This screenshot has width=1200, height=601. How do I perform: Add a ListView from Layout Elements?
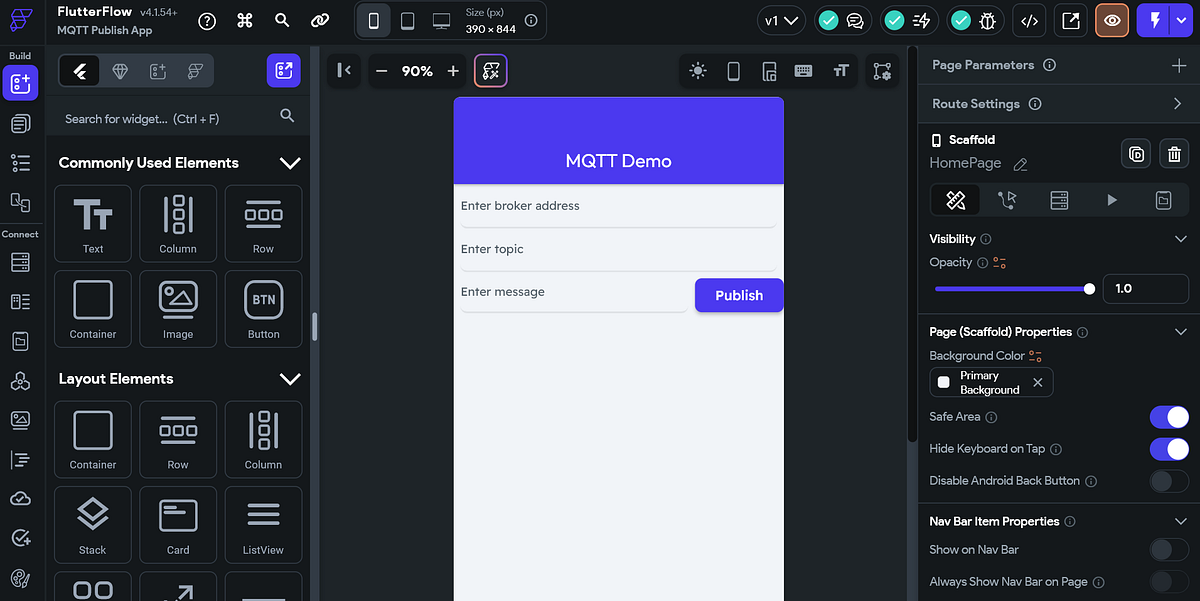pyautogui.click(x=263, y=525)
